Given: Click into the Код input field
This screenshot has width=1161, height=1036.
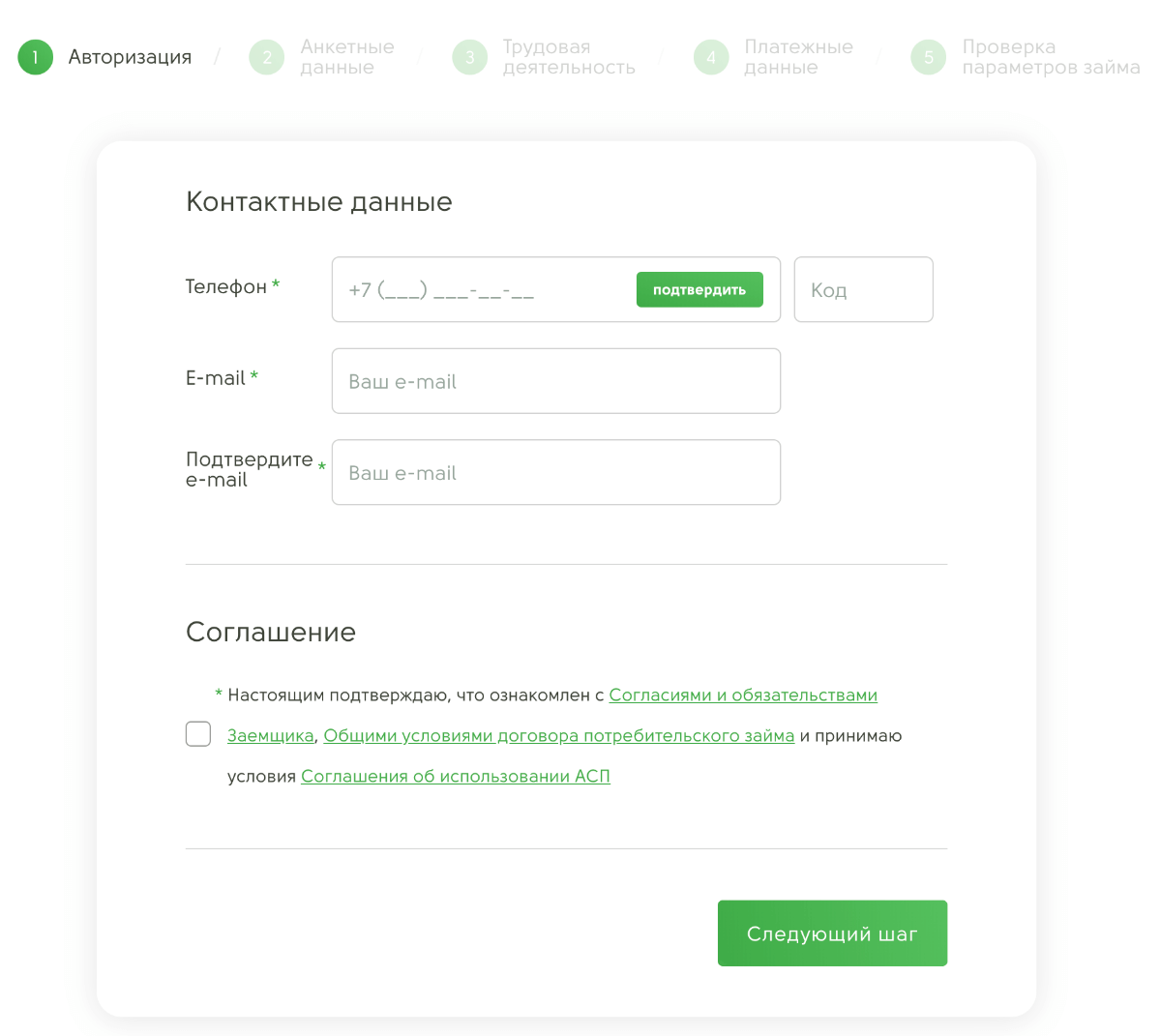Looking at the screenshot, I should pyautogui.click(x=863, y=289).
